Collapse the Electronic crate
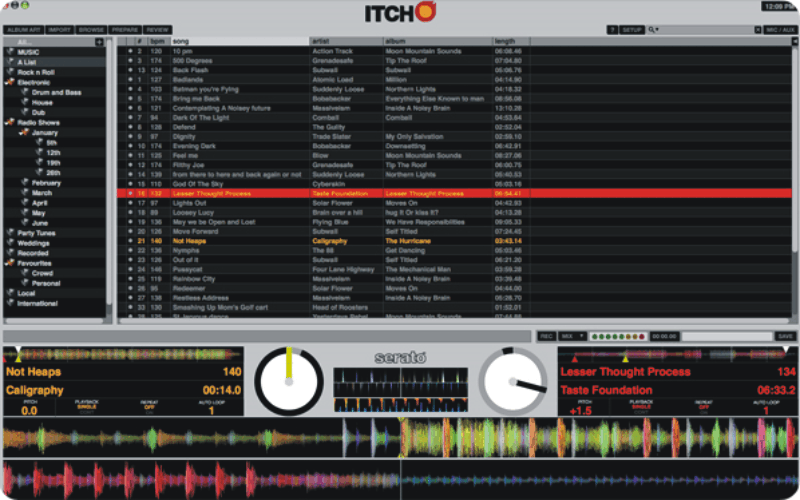The height and width of the screenshot is (500, 800). point(9,82)
